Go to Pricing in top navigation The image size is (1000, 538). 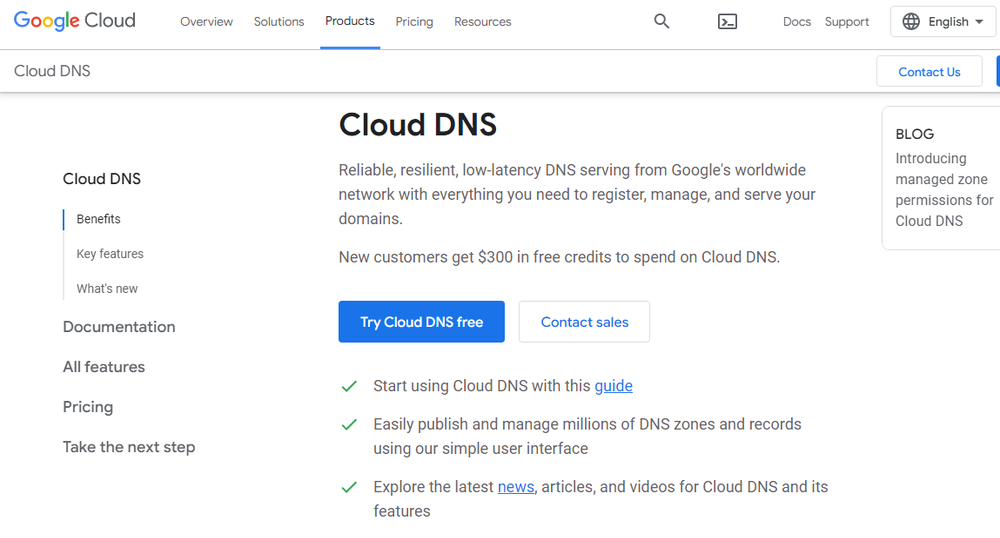tap(414, 22)
